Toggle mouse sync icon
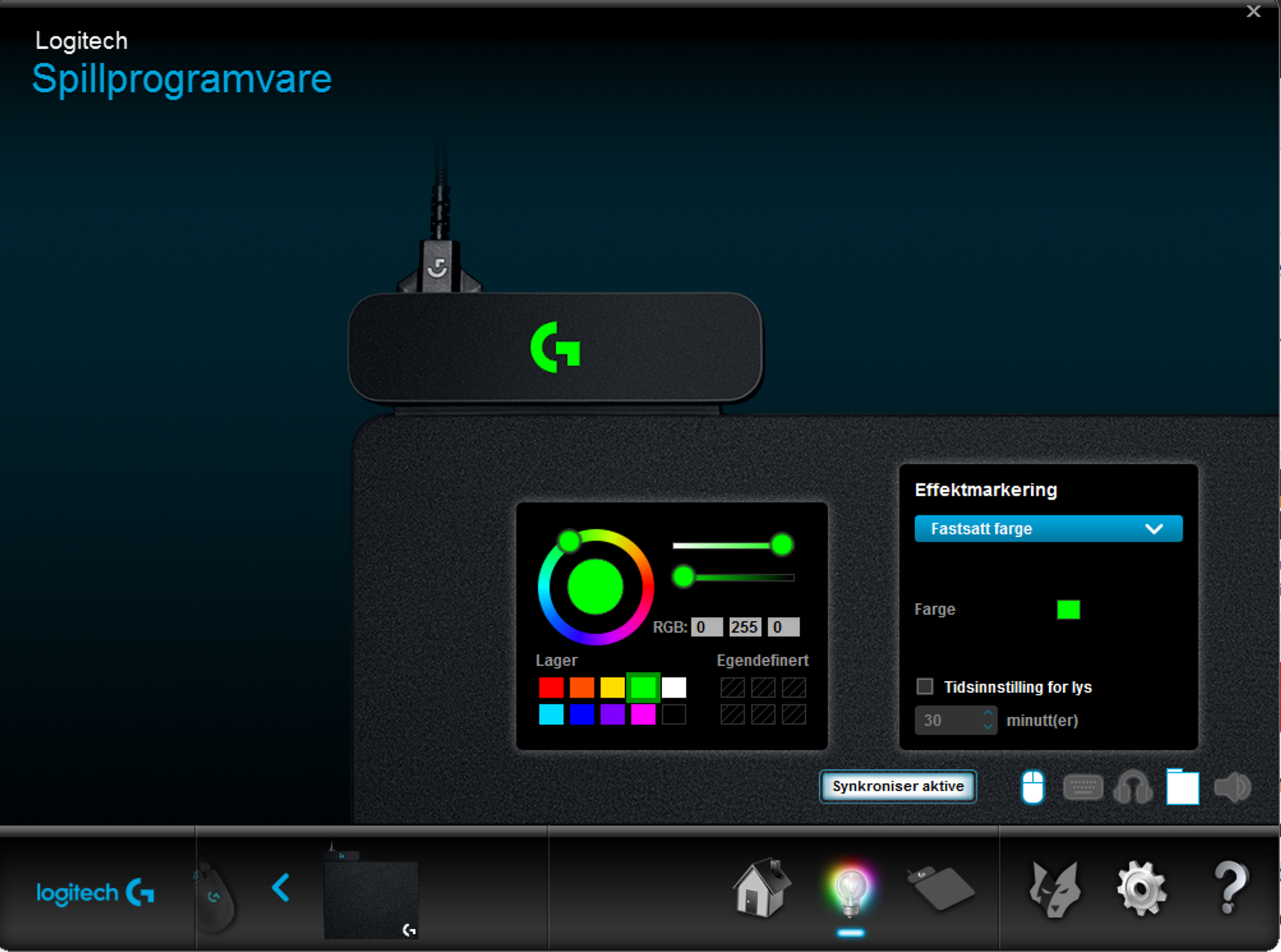Image resolution: width=1281 pixels, height=952 pixels. [1032, 787]
